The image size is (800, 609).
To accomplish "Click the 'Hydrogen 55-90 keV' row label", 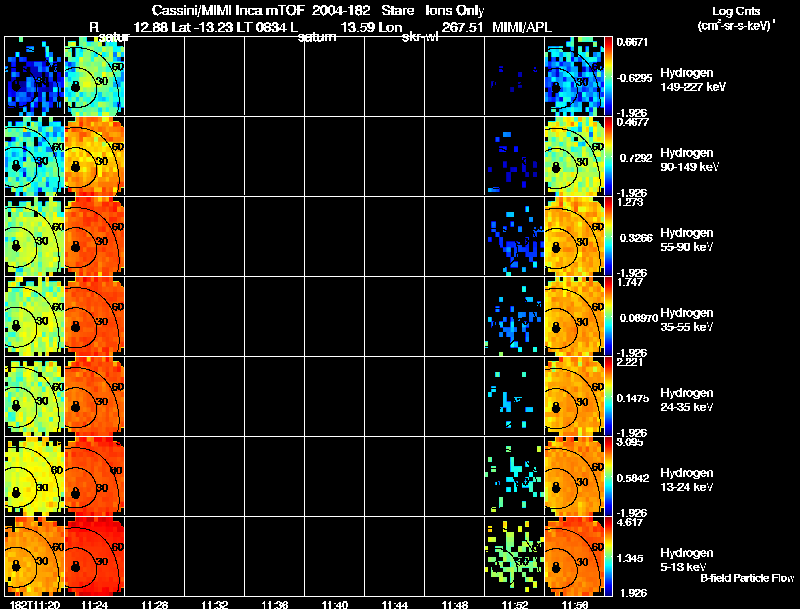I will pos(687,240).
